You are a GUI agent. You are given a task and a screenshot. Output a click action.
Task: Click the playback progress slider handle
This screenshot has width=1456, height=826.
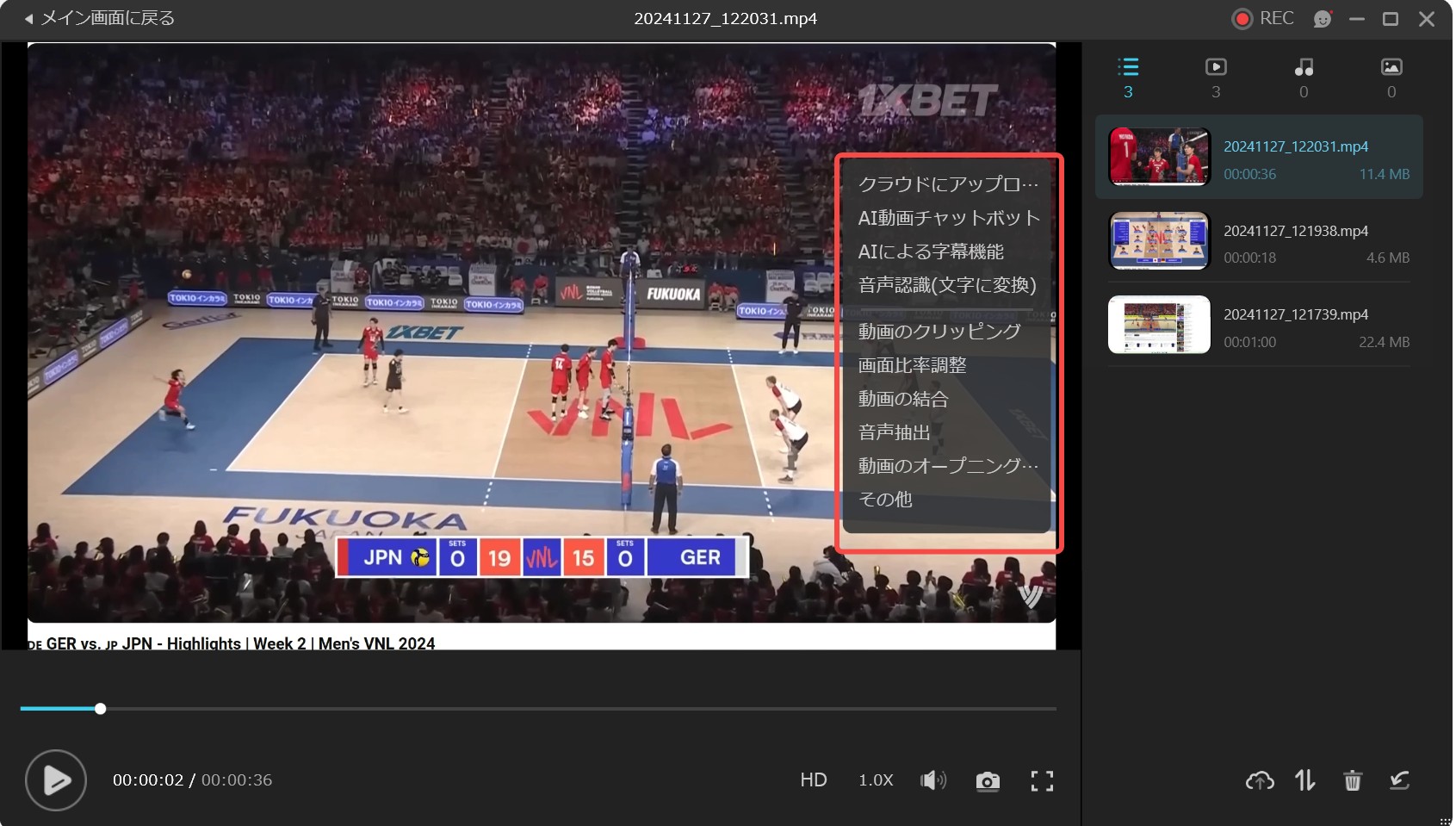point(101,709)
